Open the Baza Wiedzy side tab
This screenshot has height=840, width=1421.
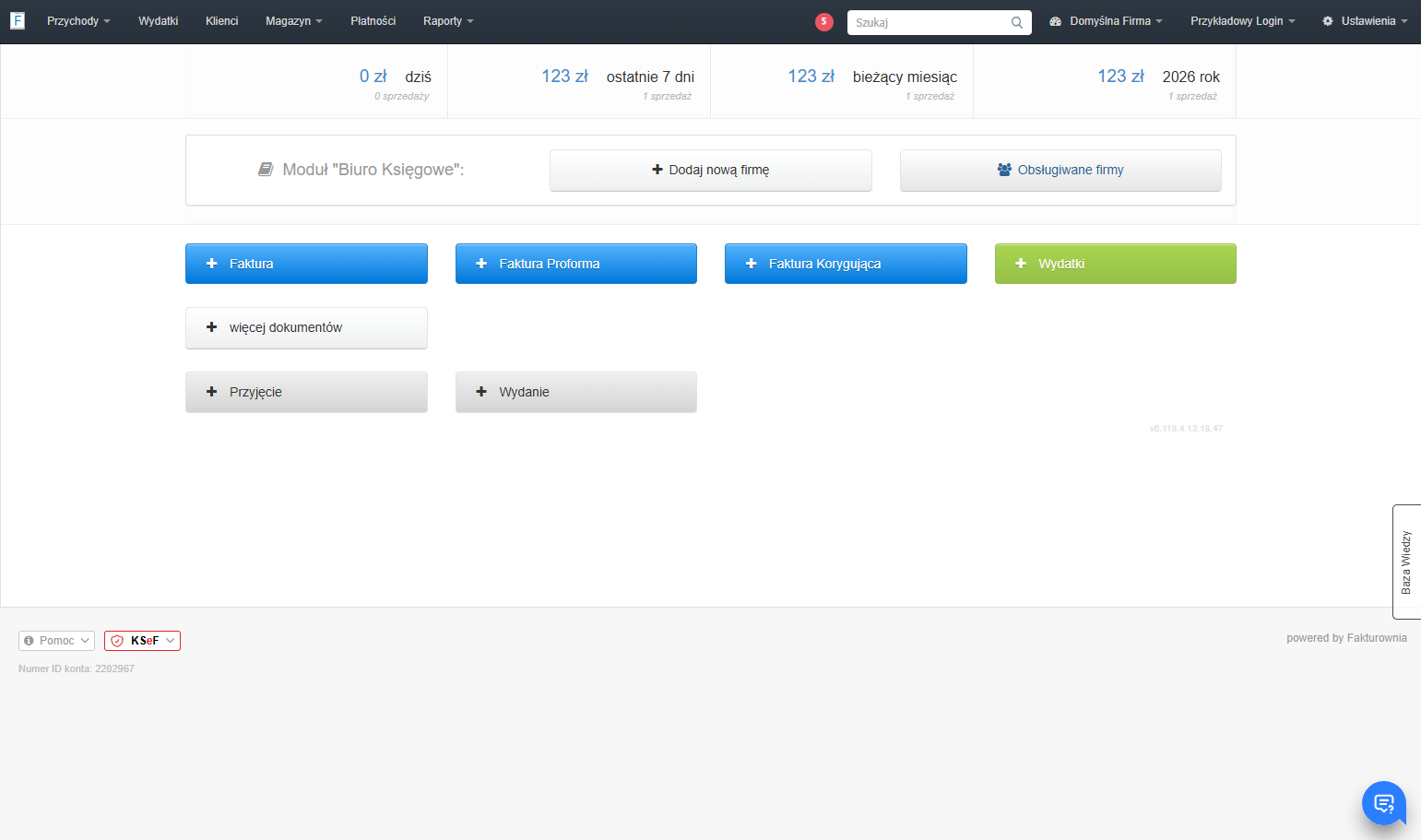pos(1406,562)
